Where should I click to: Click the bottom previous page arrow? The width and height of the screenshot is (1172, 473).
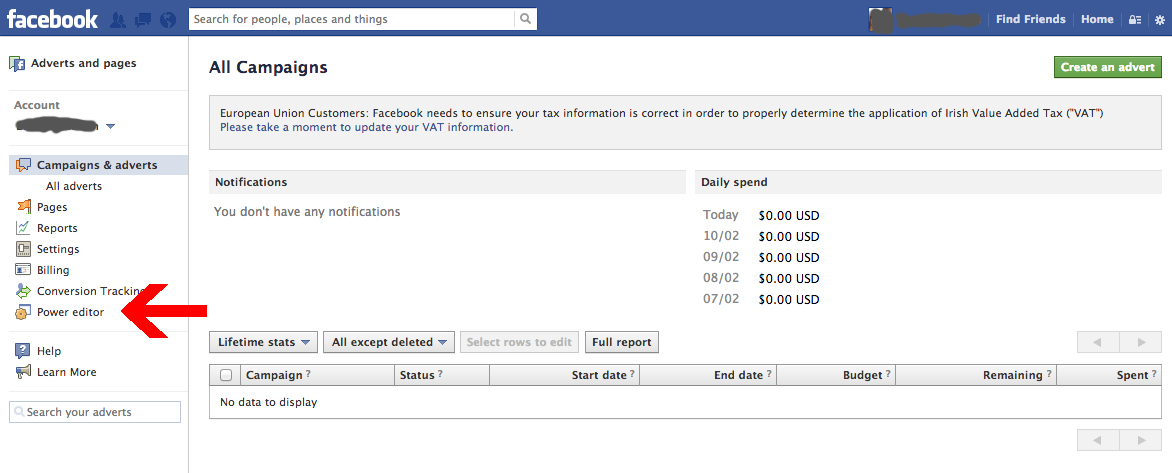(x=1098, y=440)
